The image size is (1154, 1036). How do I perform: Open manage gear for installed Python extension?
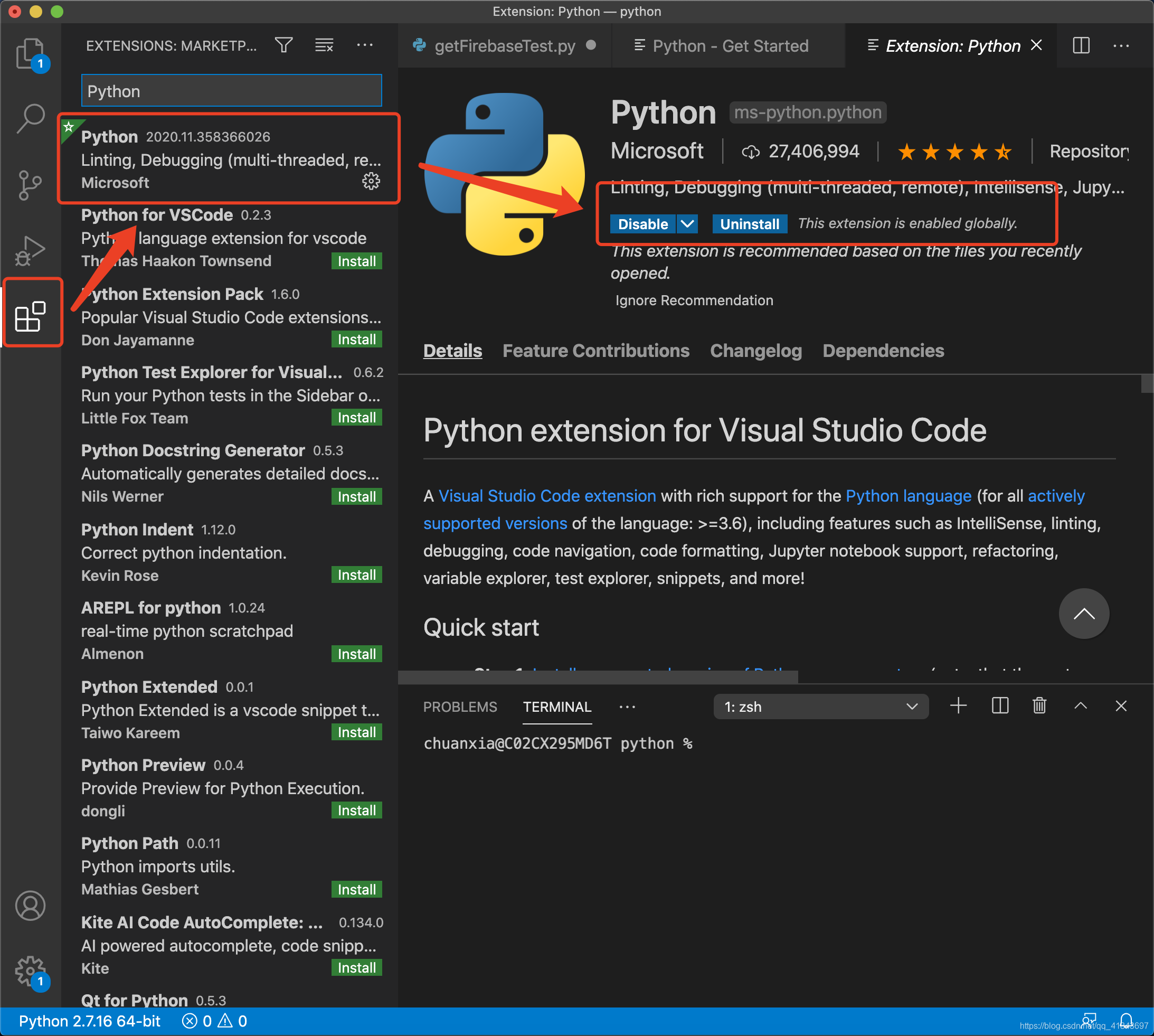point(371,181)
